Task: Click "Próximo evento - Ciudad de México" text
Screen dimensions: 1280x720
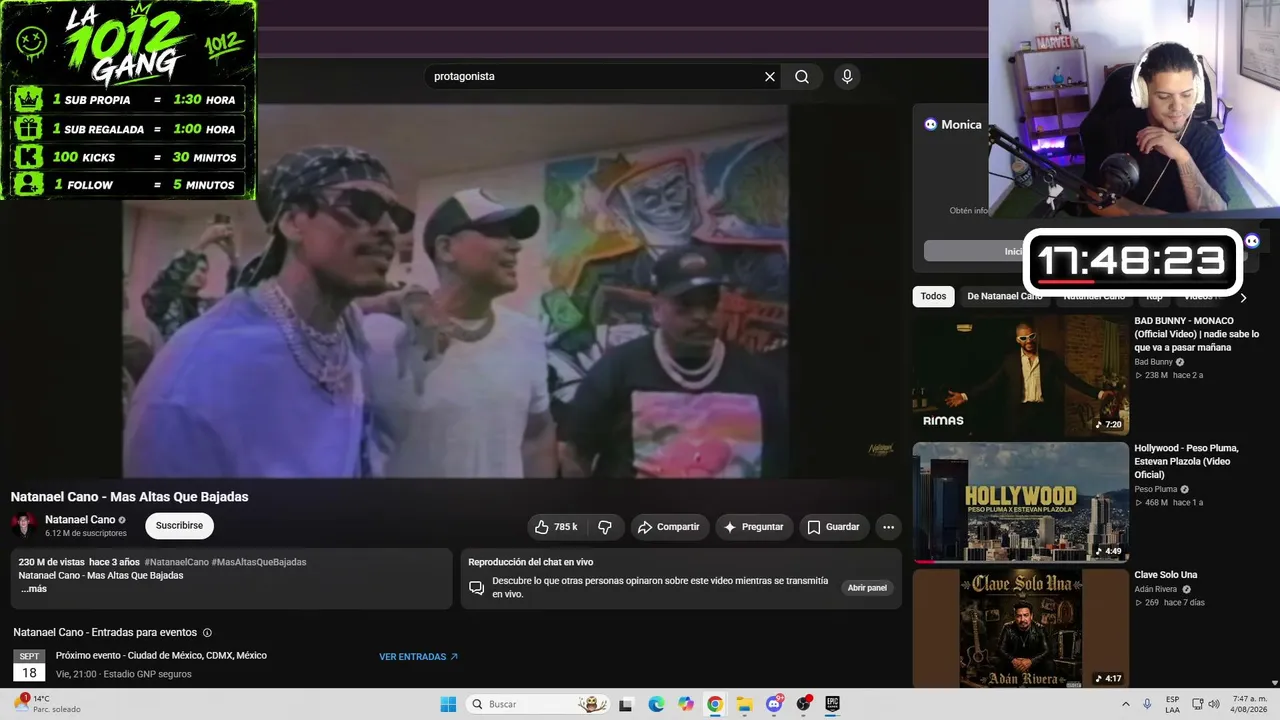Action: click(161, 656)
